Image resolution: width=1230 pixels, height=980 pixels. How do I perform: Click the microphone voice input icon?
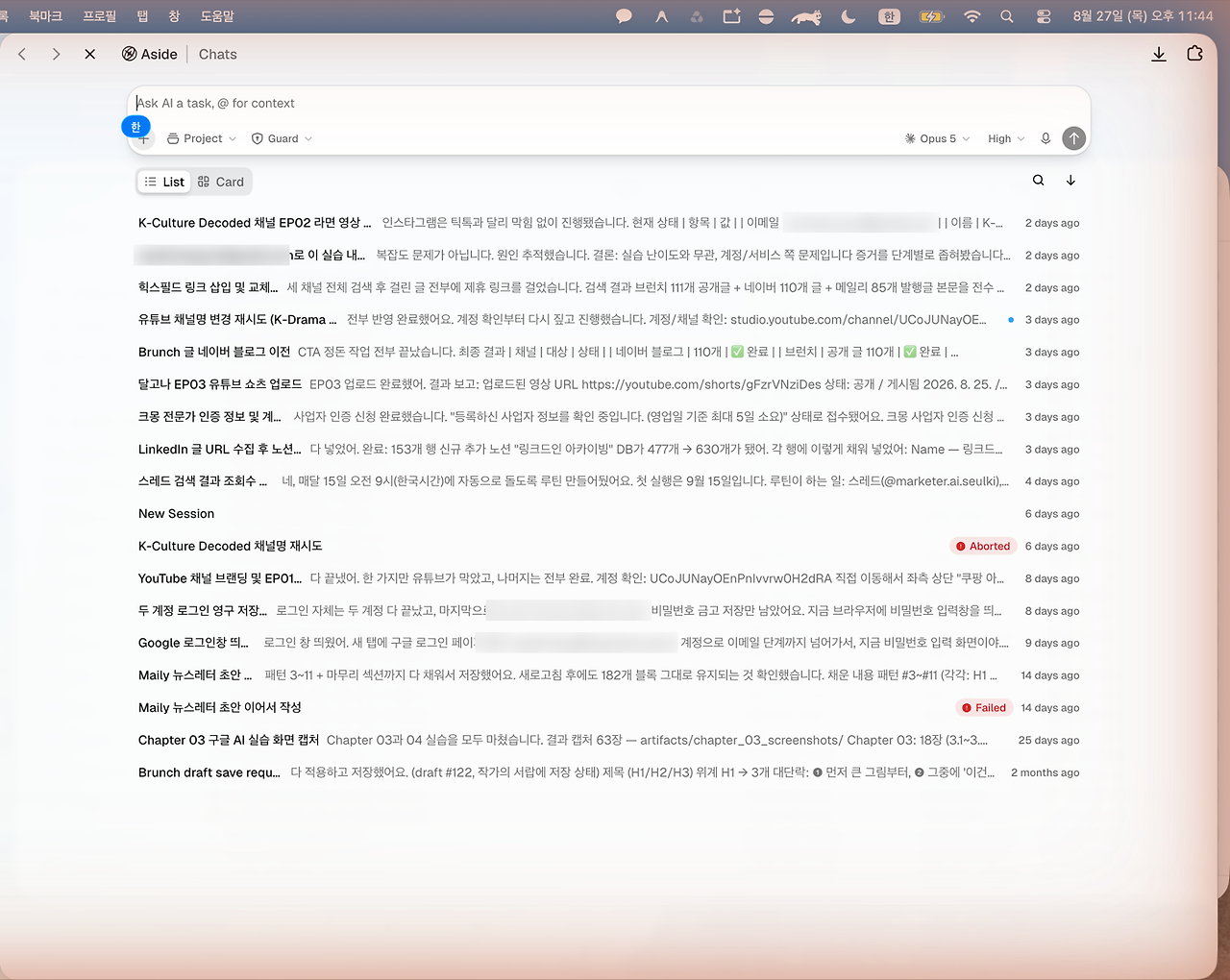[1045, 138]
